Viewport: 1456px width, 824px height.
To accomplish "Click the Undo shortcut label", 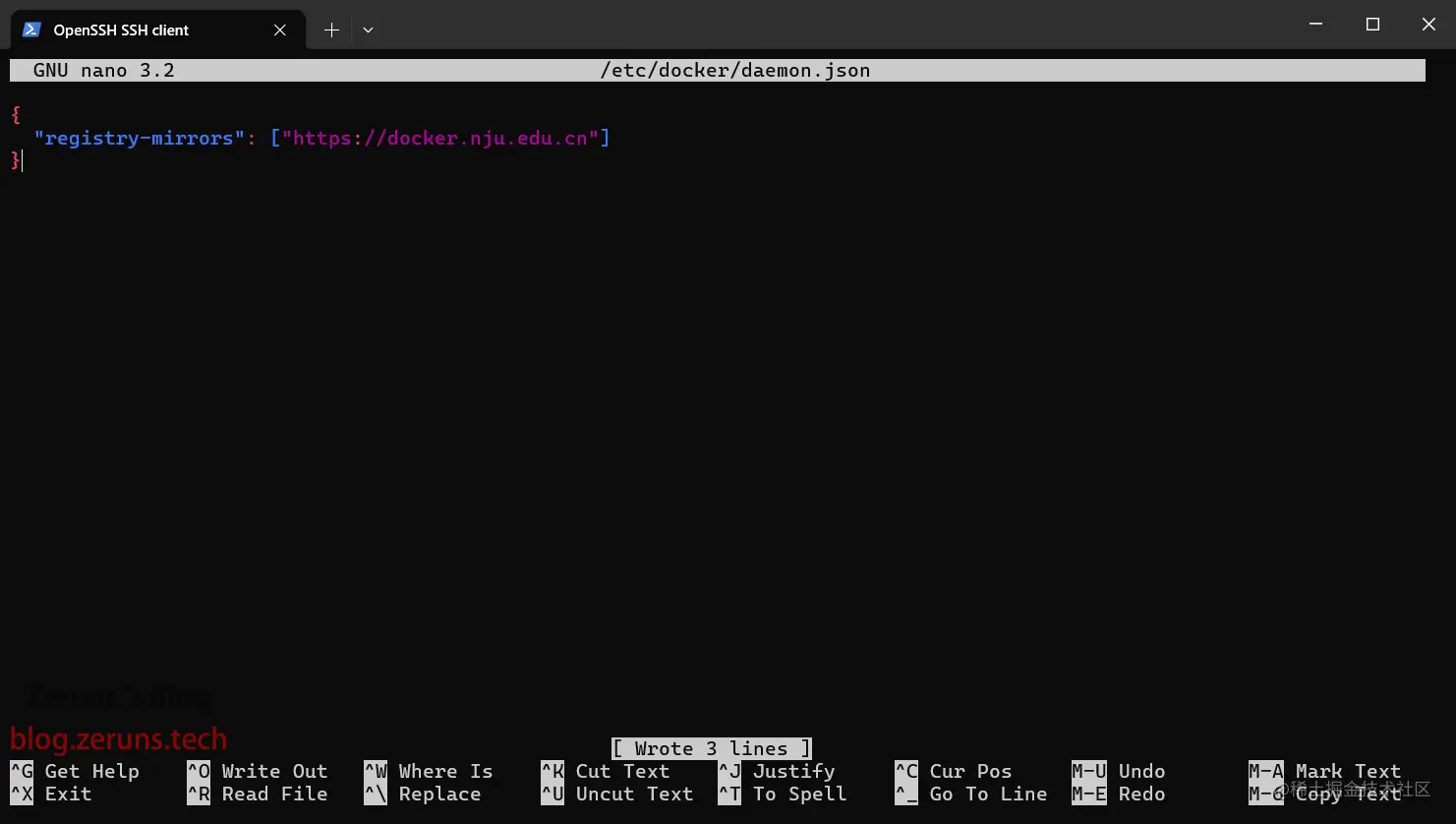I will tap(1141, 771).
